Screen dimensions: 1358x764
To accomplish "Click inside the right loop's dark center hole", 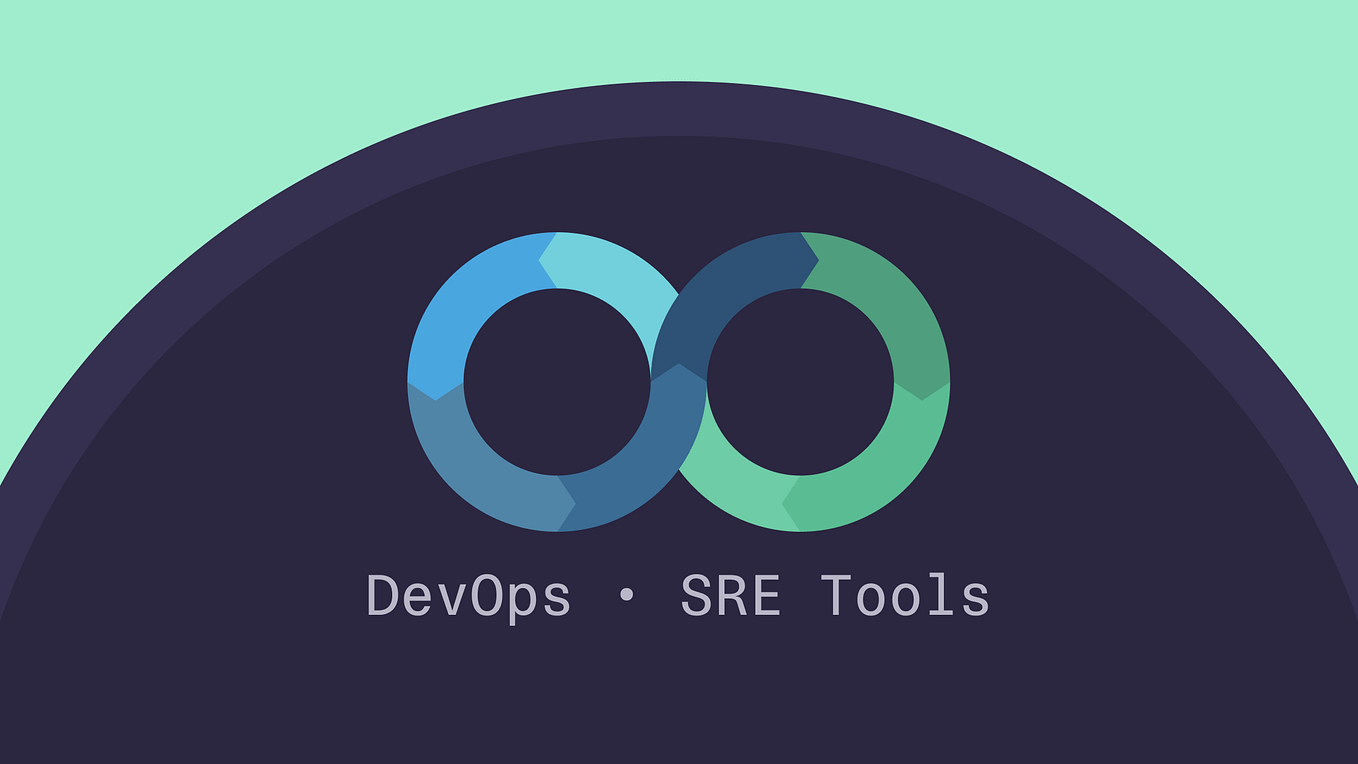I will pyautogui.click(x=800, y=380).
